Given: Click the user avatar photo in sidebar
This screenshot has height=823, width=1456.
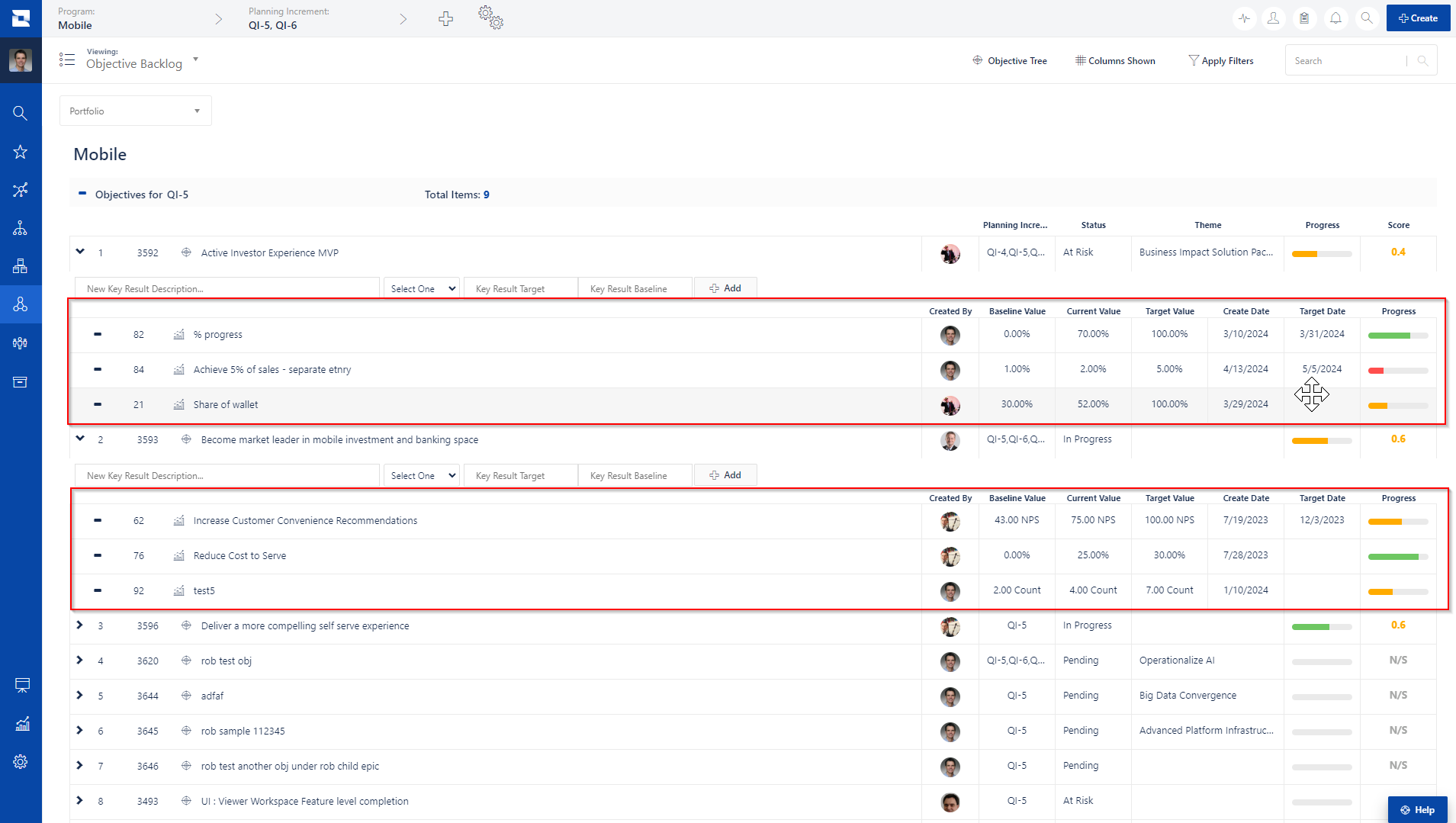Looking at the screenshot, I should click(x=21, y=60).
